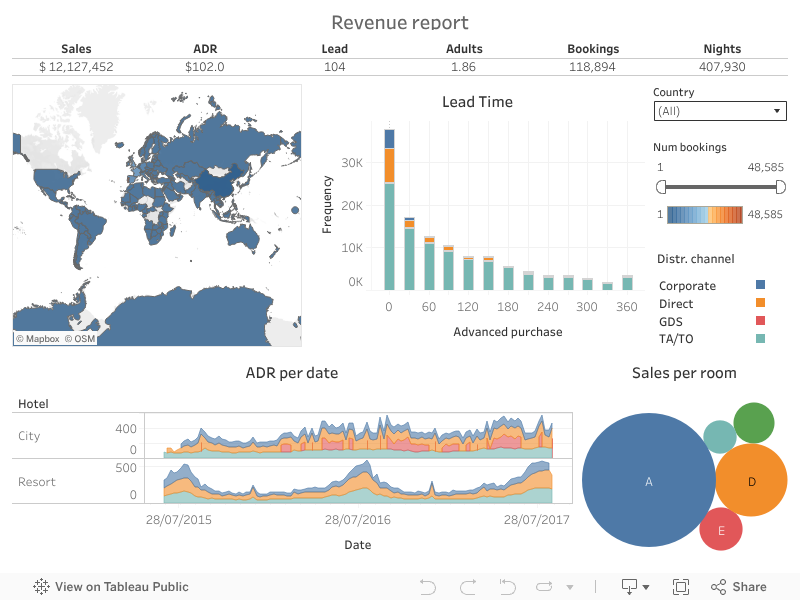Enter full screen mode
The width and height of the screenshot is (800, 600).
681,587
